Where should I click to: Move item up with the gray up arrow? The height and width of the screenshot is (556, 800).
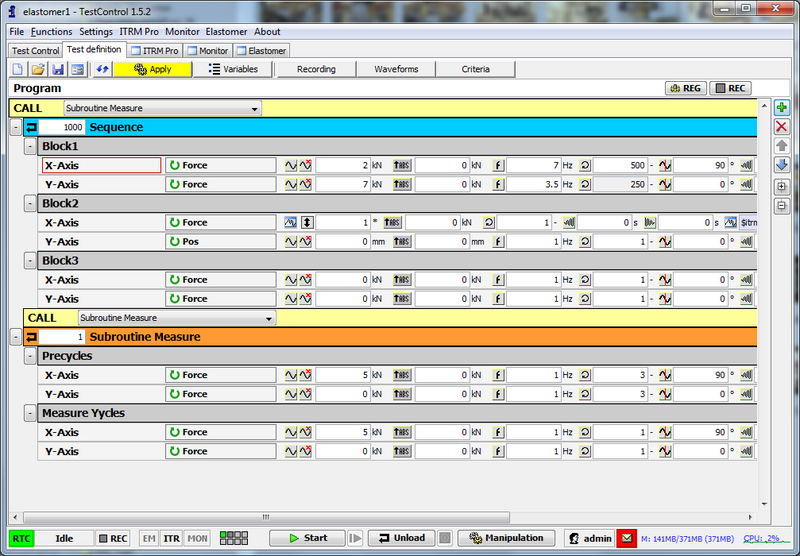point(781,146)
